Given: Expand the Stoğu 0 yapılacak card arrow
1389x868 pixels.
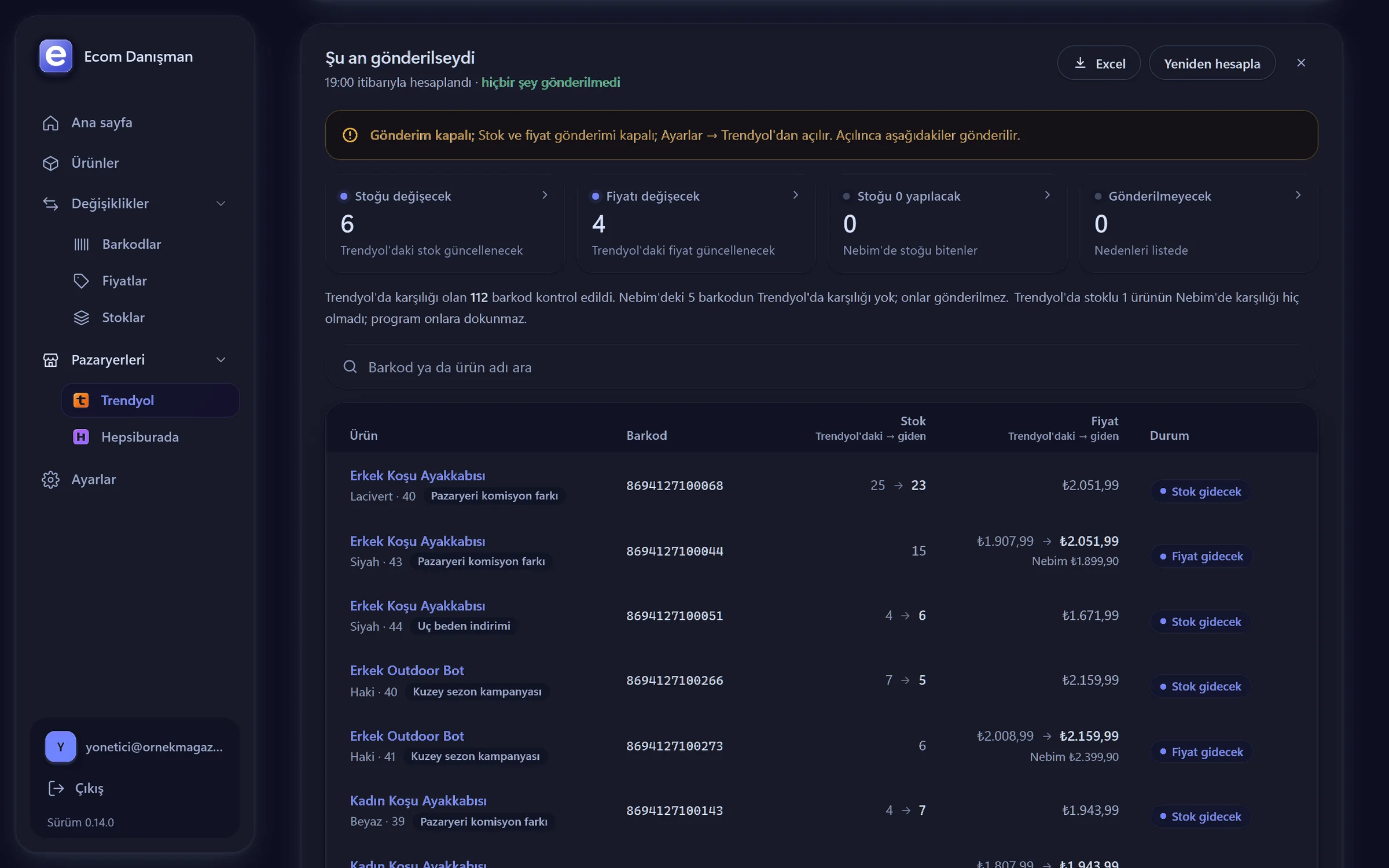Looking at the screenshot, I should pyautogui.click(x=1047, y=195).
